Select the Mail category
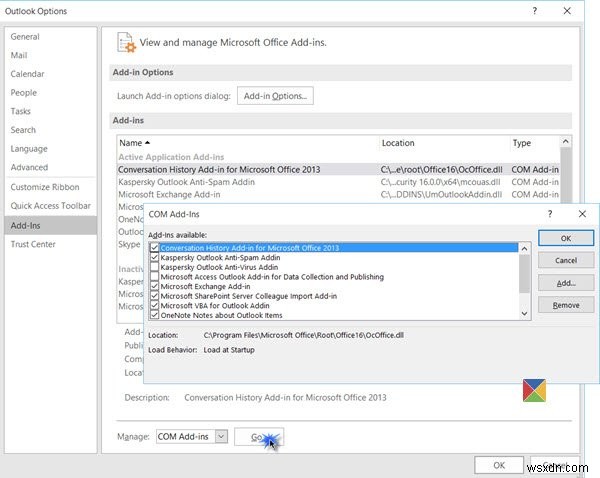600x478 pixels. coord(19,55)
